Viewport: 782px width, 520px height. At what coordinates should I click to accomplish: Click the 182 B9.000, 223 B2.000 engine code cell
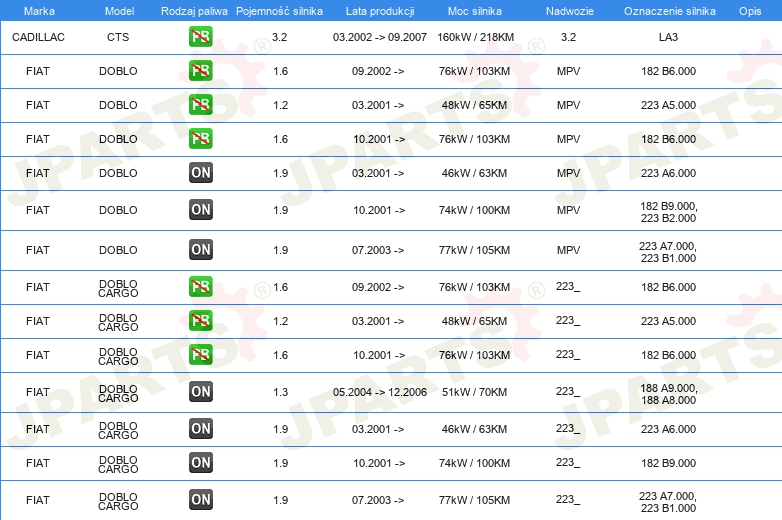click(668, 212)
